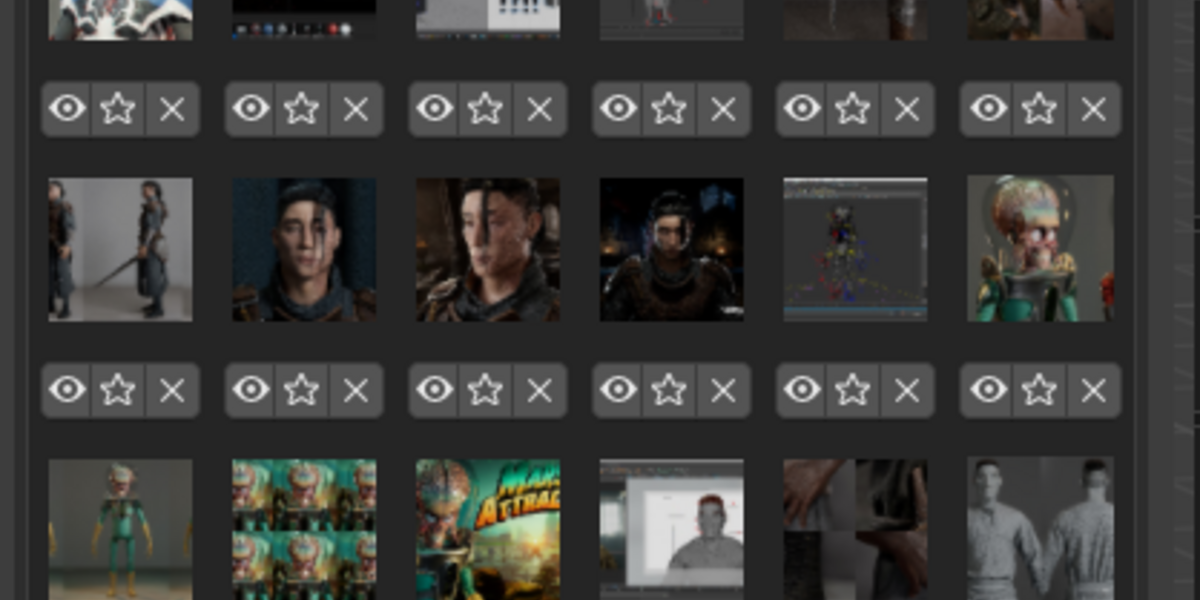Star the full-body green alien figure
The height and width of the screenshot is (600, 1200).
click(x=118, y=389)
